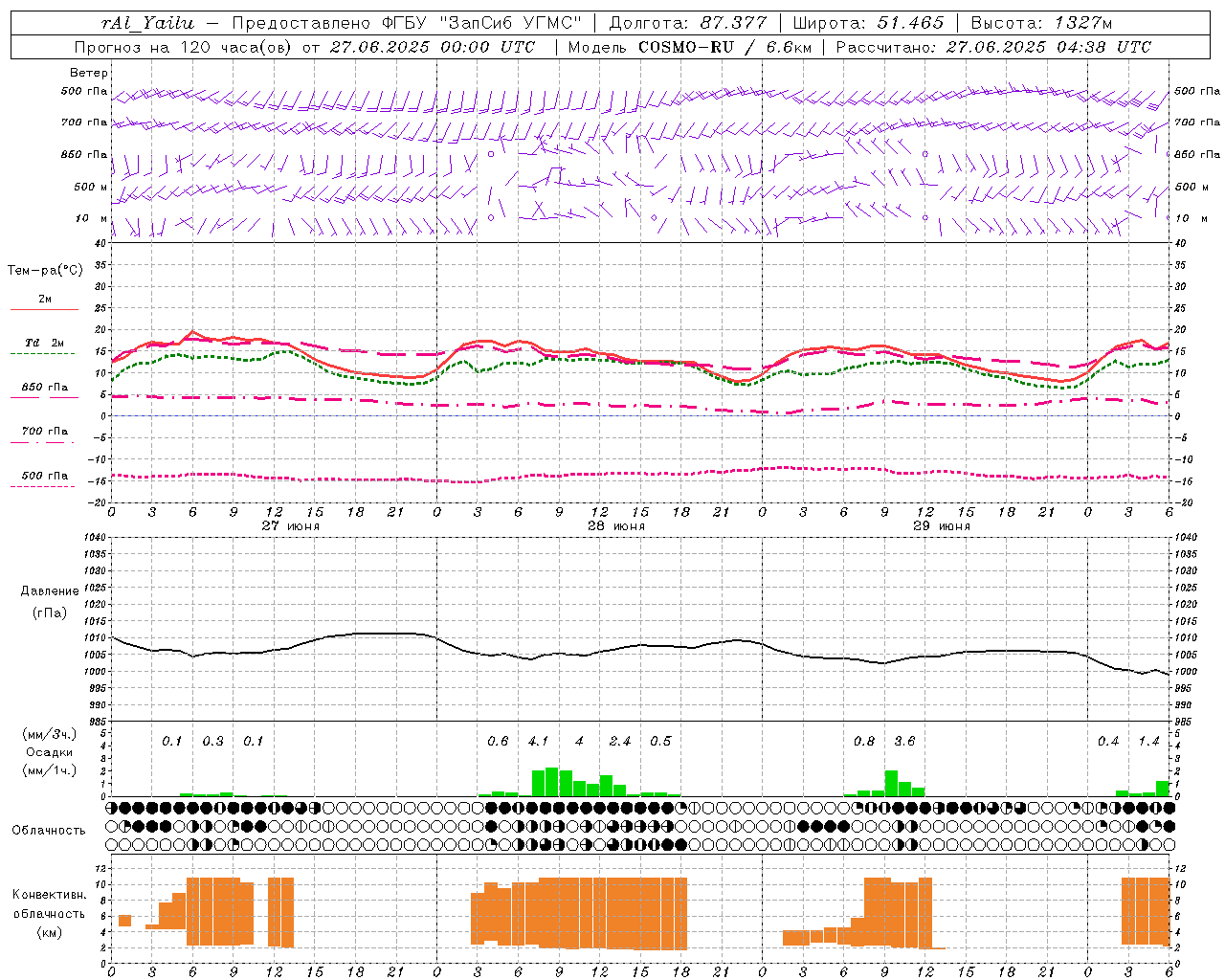This screenshot has width=1225, height=980.
Task: Click the 0.4 precipitation value
Action: point(1108,742)
